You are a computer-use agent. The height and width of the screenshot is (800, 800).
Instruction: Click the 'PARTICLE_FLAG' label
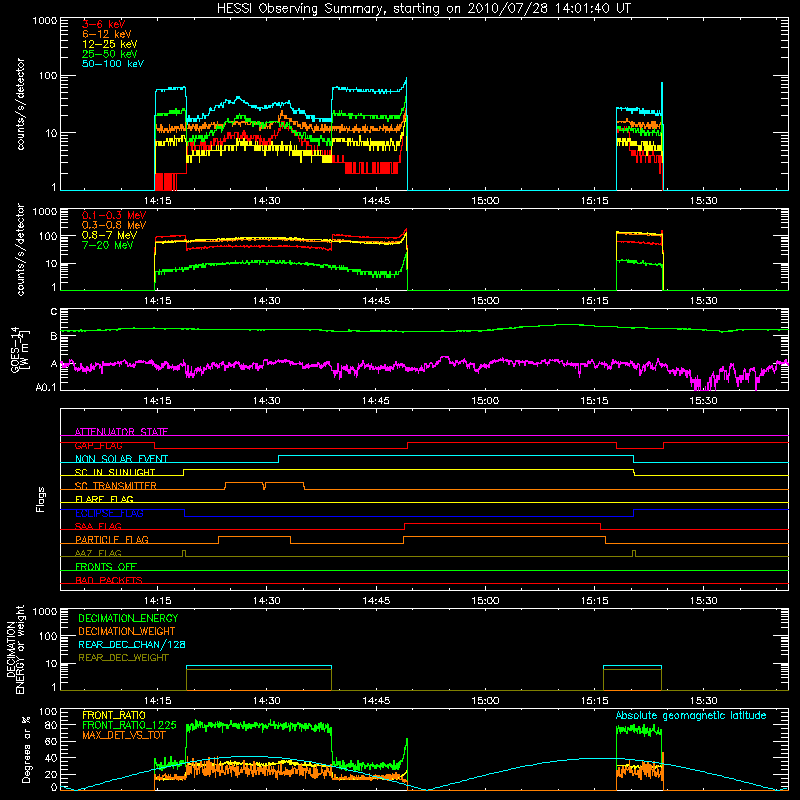112,540
